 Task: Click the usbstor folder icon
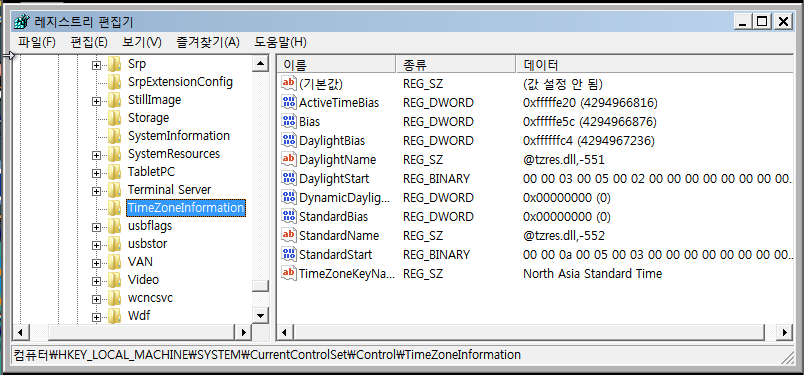point(114,244)
